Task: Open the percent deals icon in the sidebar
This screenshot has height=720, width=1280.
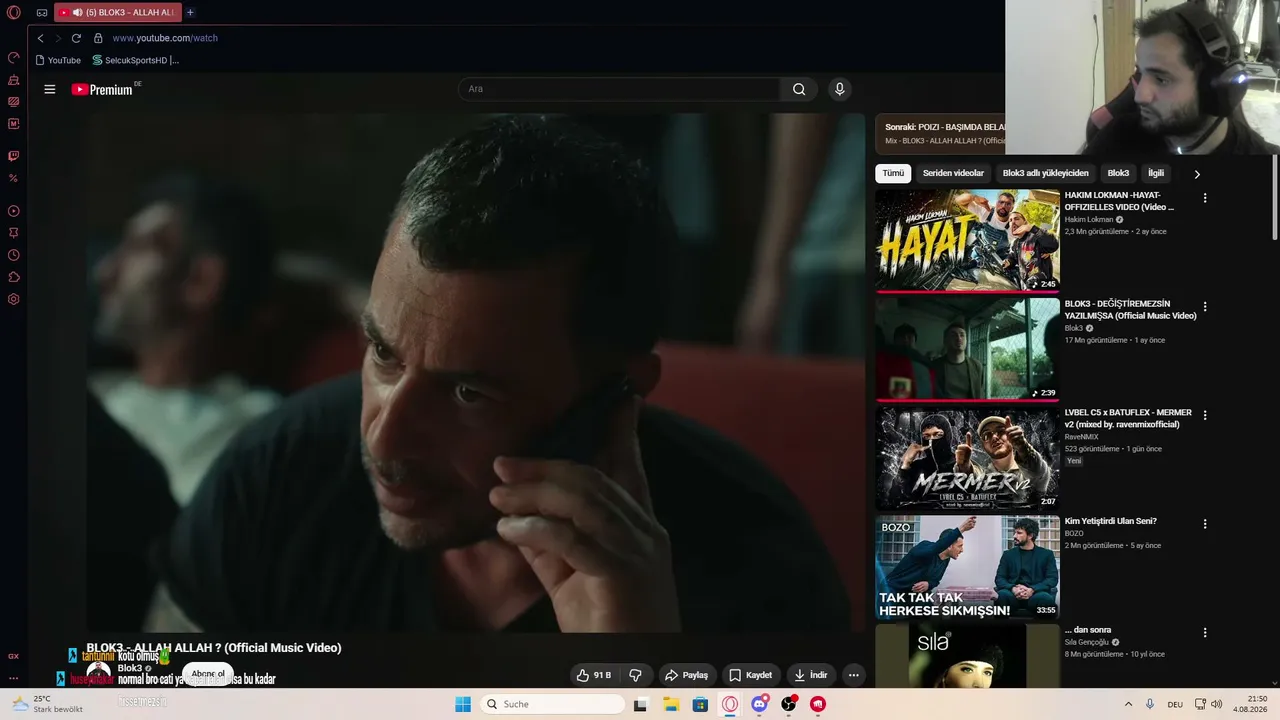Action: click(13, 178)
